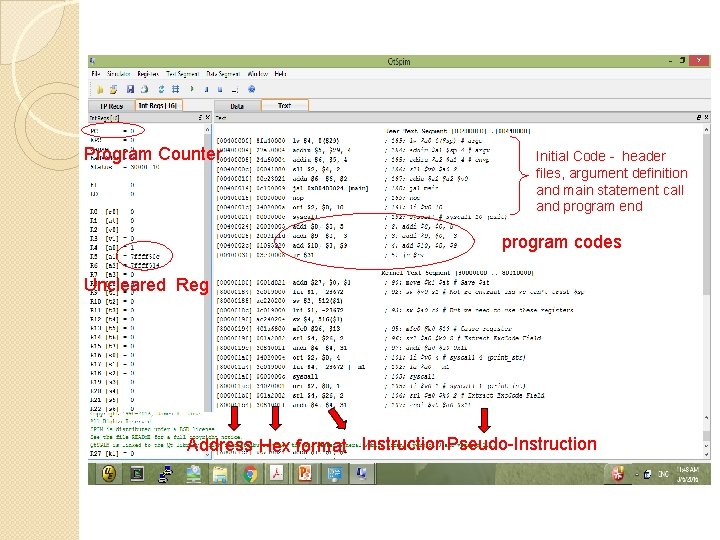Click the R10 [t2] register row

[x=113, y=301]
